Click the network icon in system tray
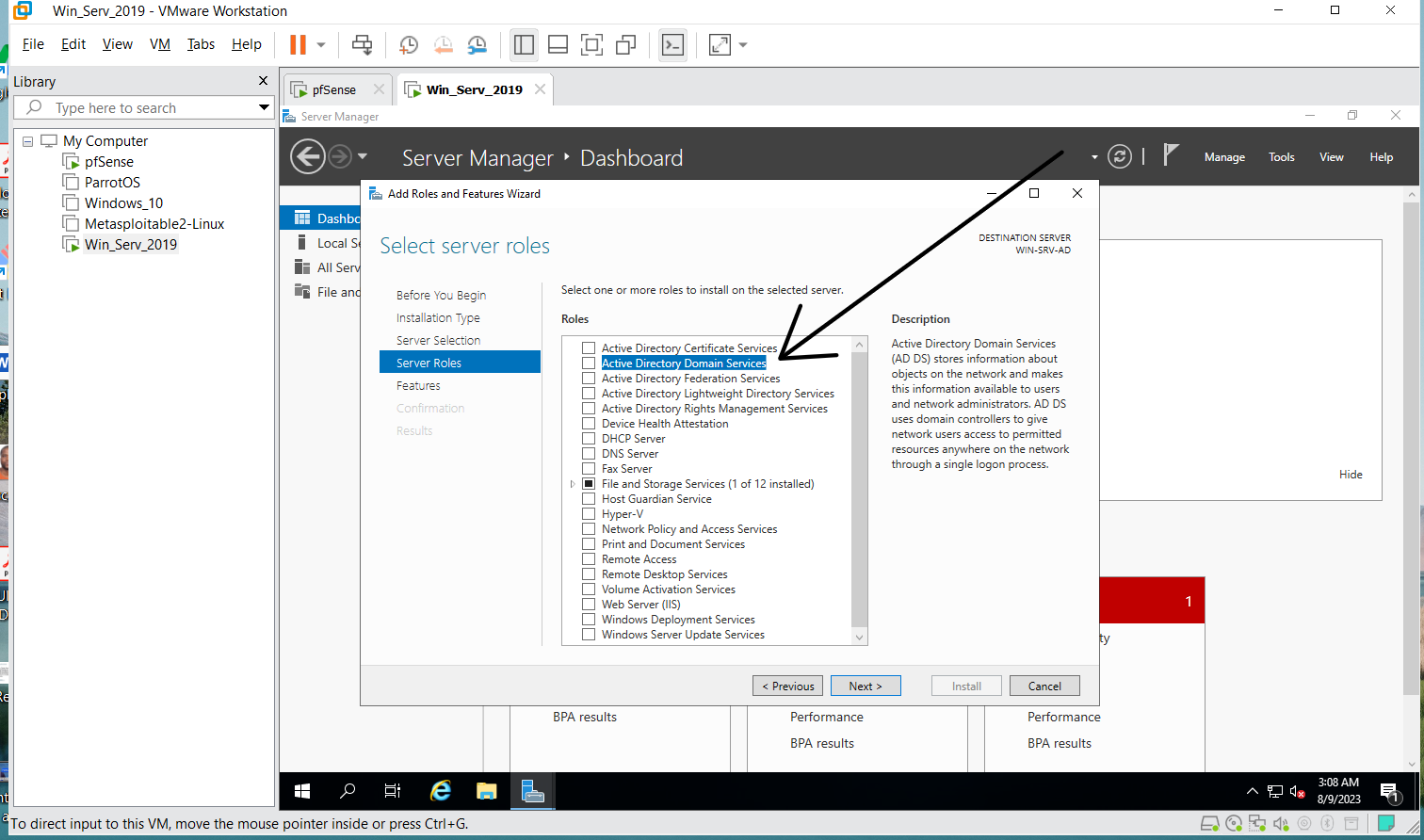This screenshot has width=1424, height=840. (x=1275, y=791)
